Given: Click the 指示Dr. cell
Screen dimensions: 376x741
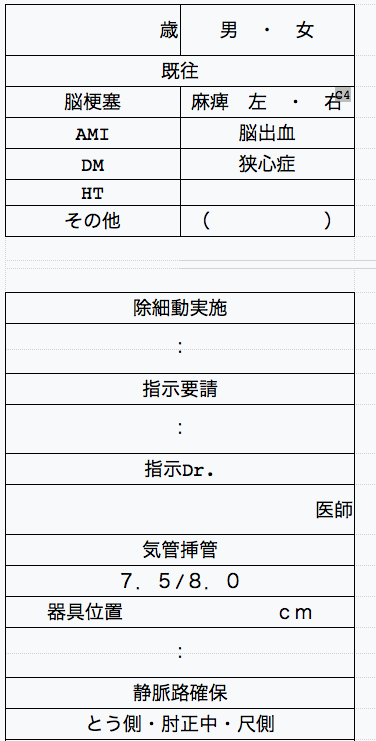Looking at the screenshot, I should (180, 469).
